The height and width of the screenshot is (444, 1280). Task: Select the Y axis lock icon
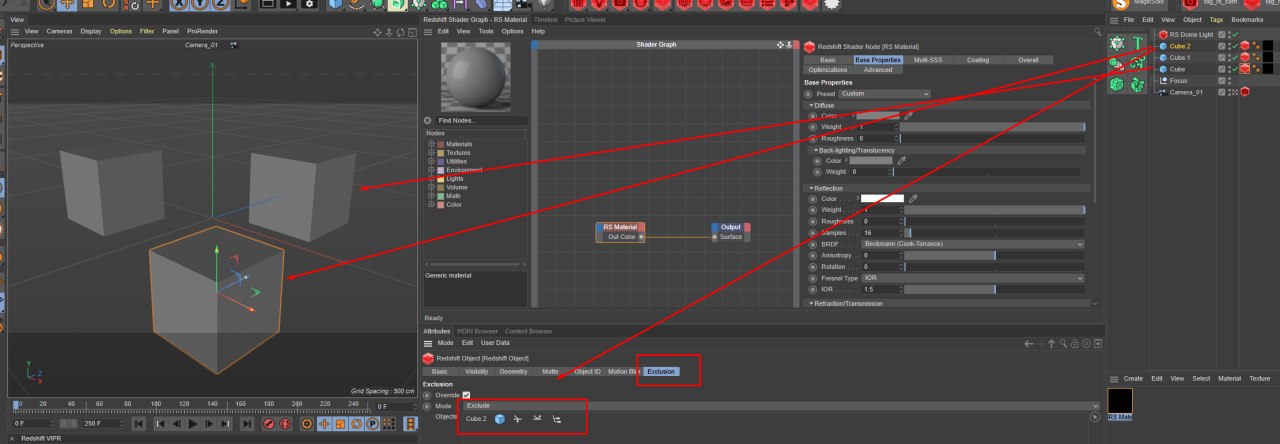[x=200, y=4]
